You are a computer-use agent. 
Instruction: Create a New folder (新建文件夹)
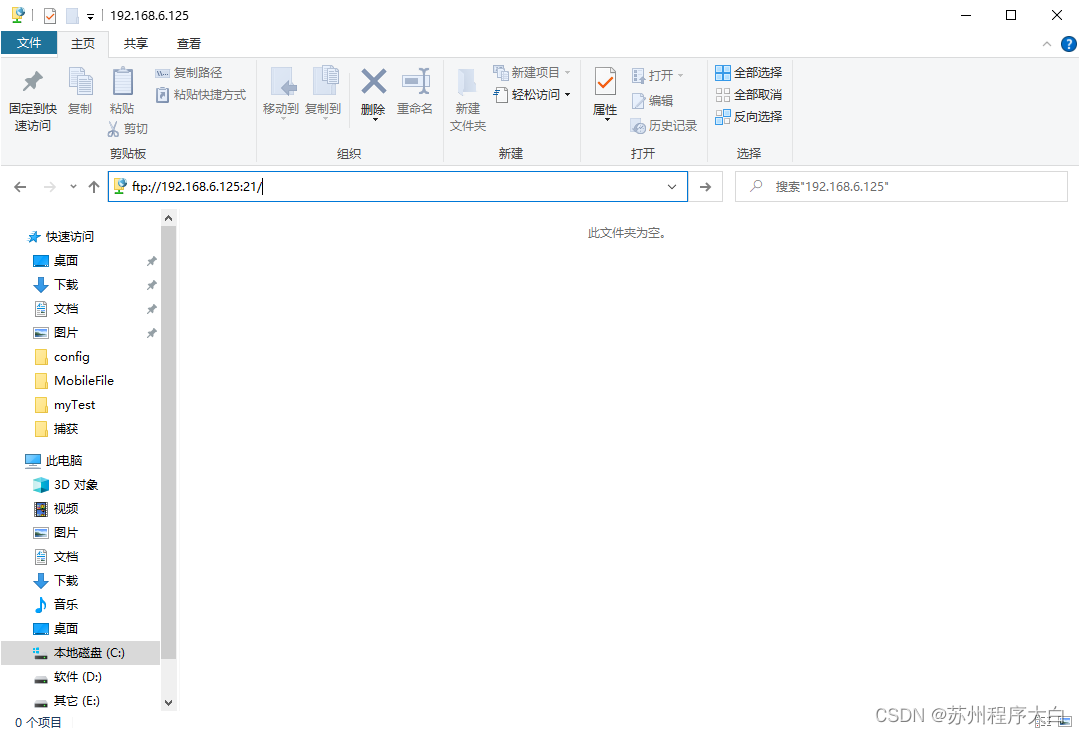click(x=468, y=98)
